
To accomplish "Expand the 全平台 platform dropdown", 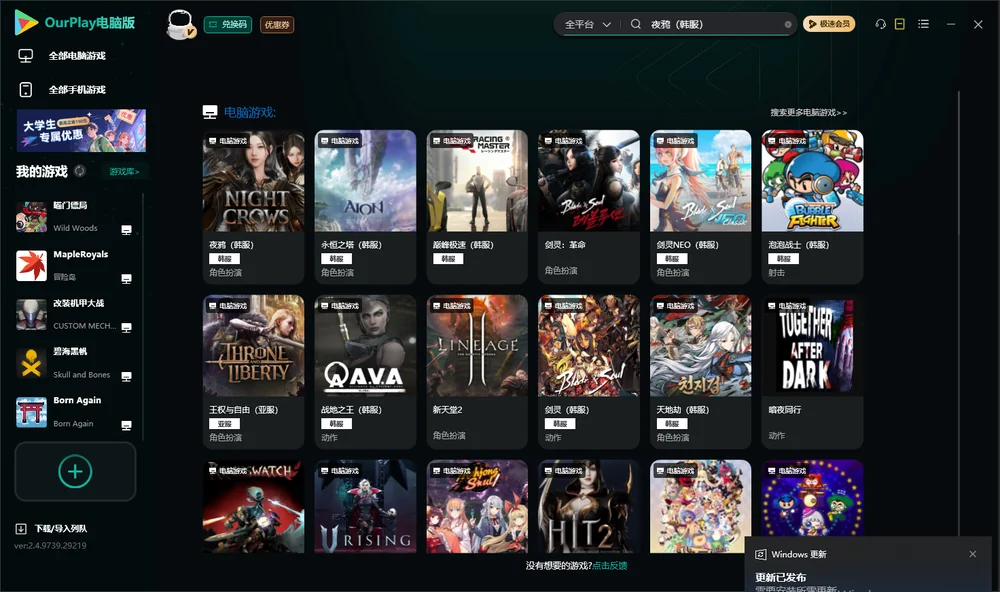I will 587,24.
